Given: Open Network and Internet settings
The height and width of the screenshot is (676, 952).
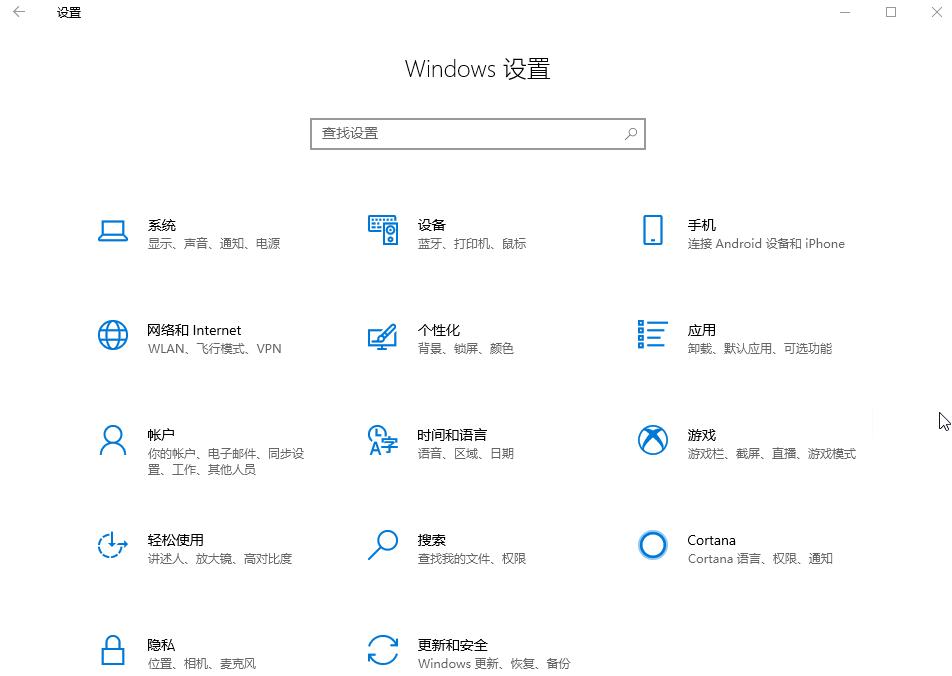Looking at the screenshot, I should click(195, 338).
